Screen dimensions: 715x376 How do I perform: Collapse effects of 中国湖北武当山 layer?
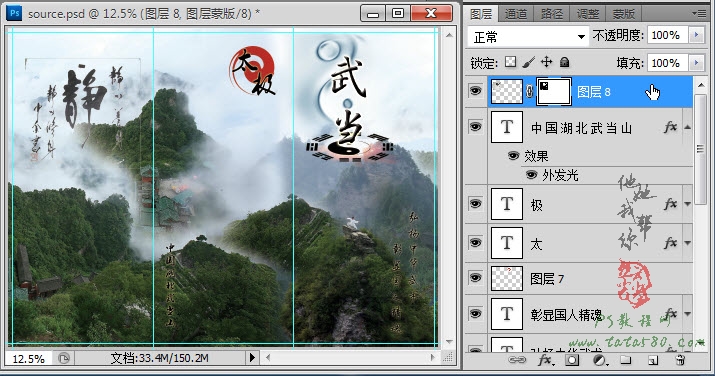(687, 128)
